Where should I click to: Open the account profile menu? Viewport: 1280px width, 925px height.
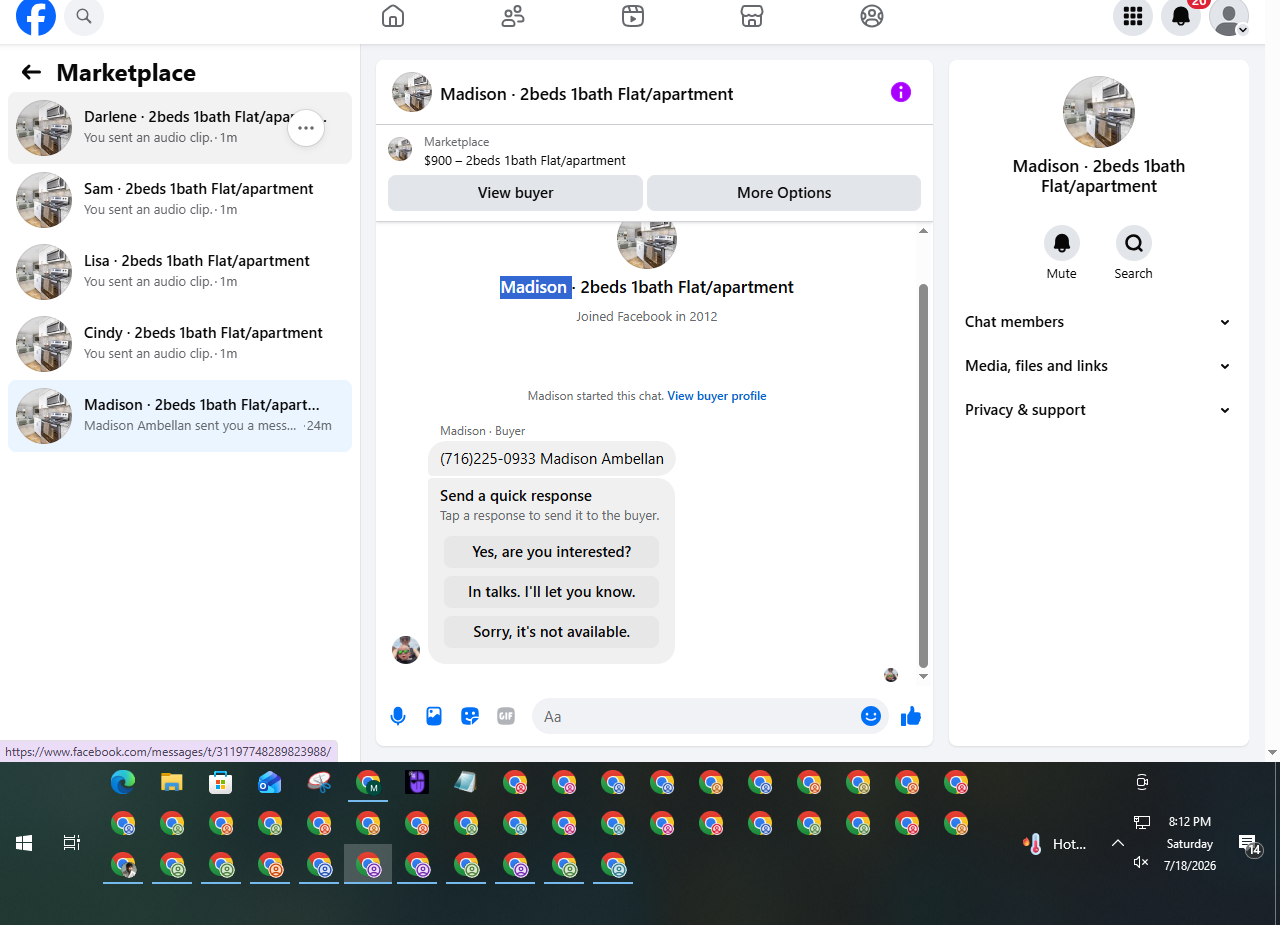[x=1229, y=16]
